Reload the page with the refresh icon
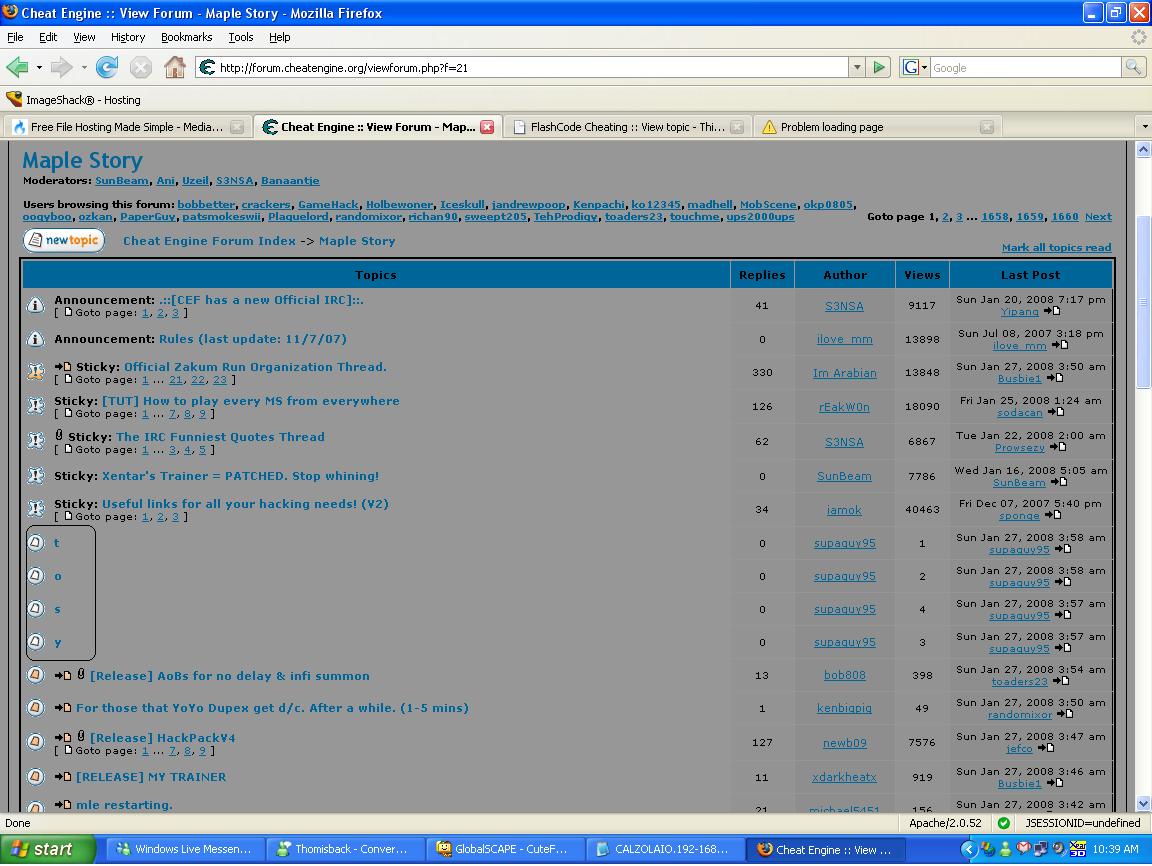Viewport: 1152px width, 866px height. (107, 68)
